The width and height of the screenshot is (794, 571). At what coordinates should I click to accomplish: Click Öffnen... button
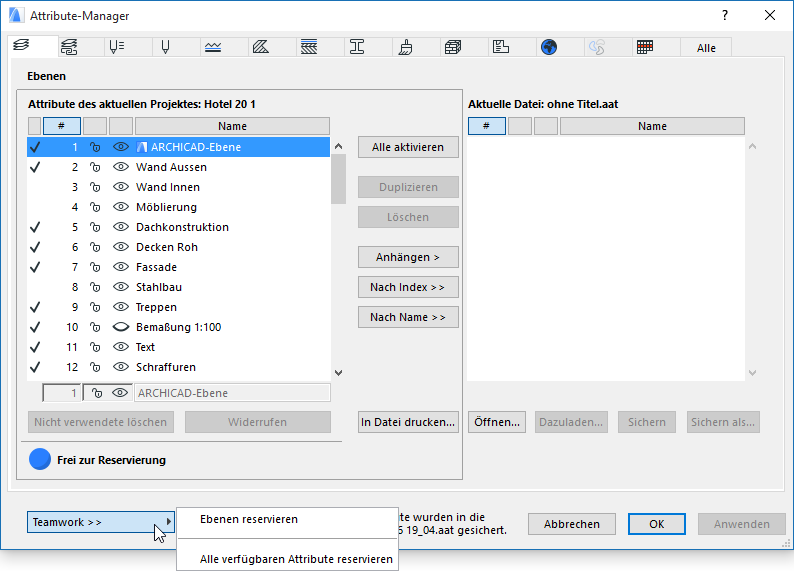497,422
